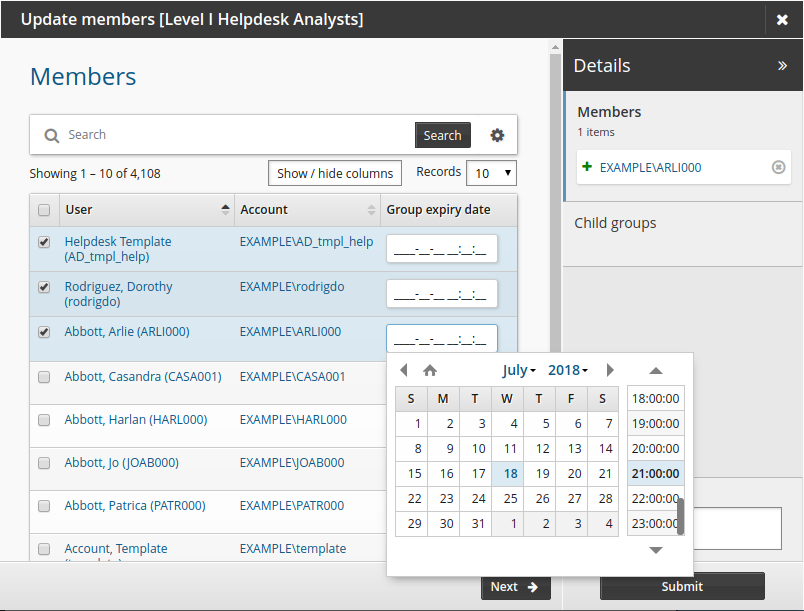Click the settings gear next to Search
This screenshot has width=804, height=611.
pos(497,135)
